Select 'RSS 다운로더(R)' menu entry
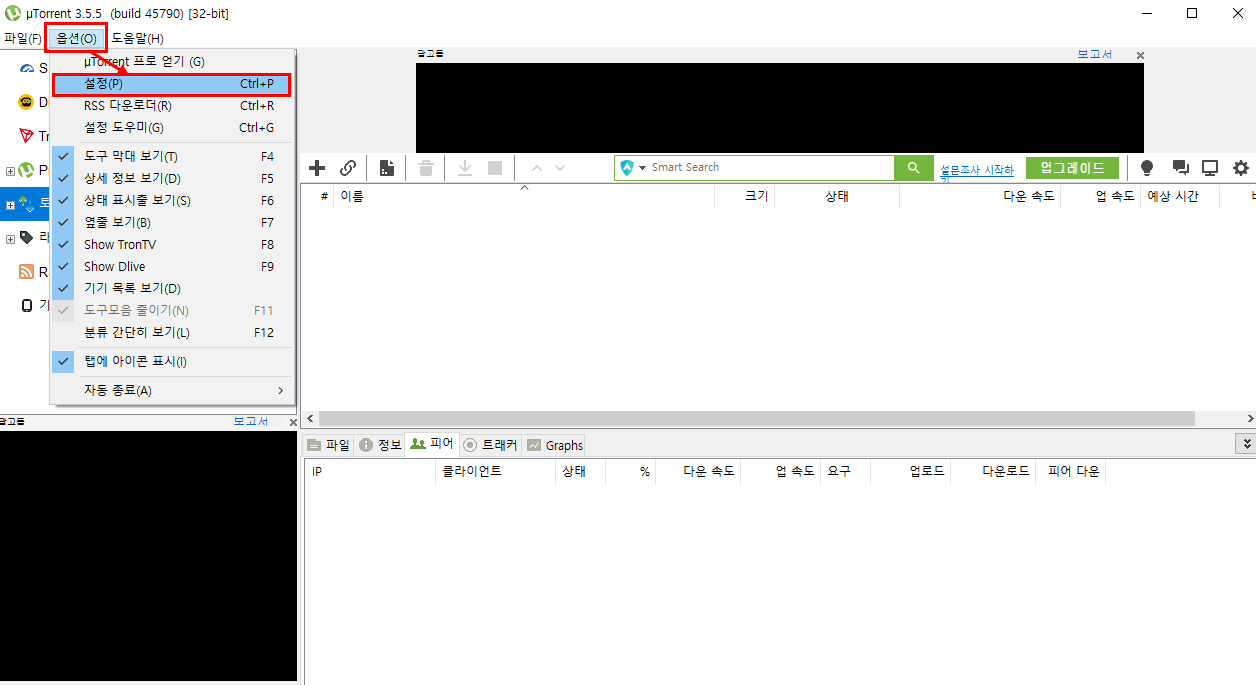 click(173, 106)
